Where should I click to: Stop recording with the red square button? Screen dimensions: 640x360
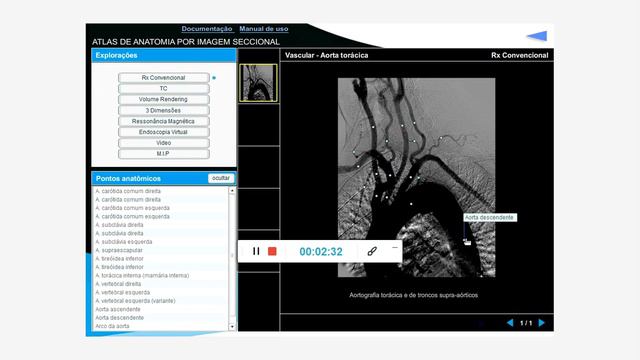(272, 251)
